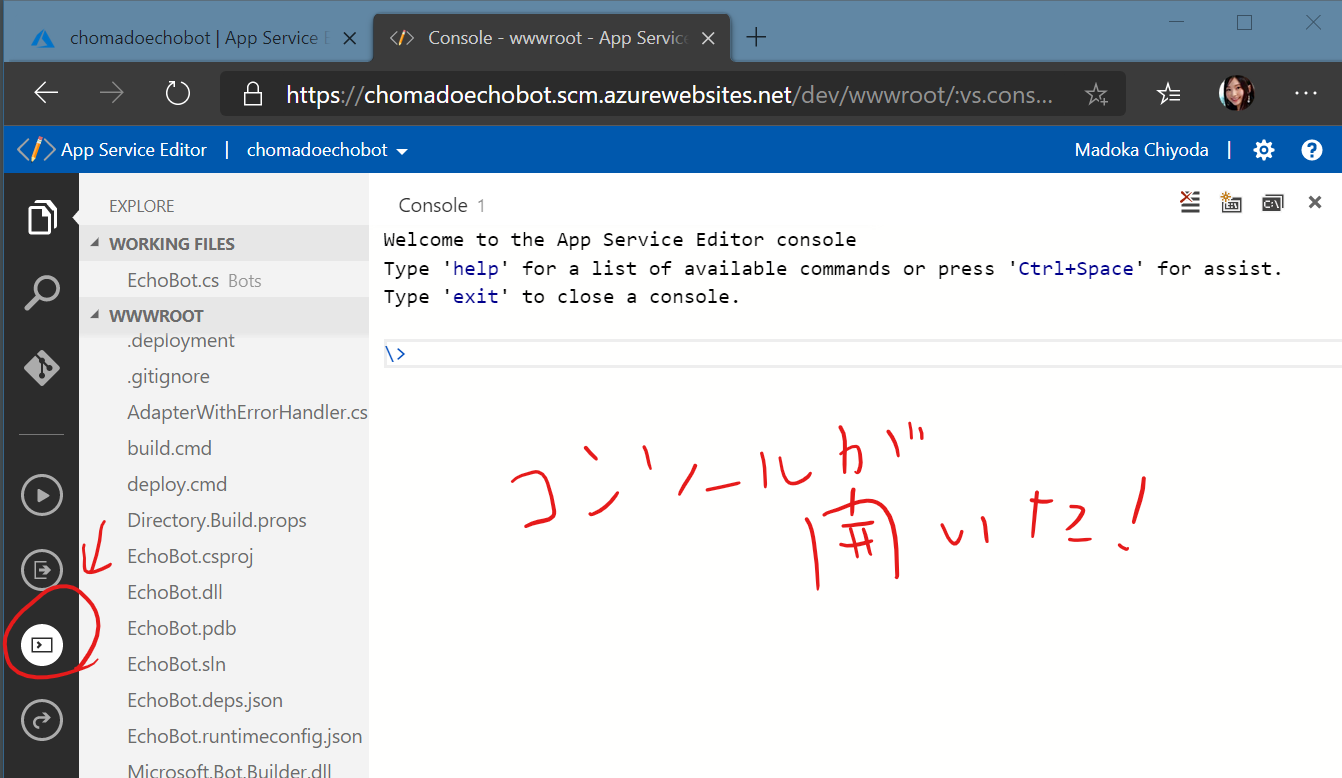Toggle the Console icon in sidebar
This screenshot has height=778, width=1342.
point(42,645)
